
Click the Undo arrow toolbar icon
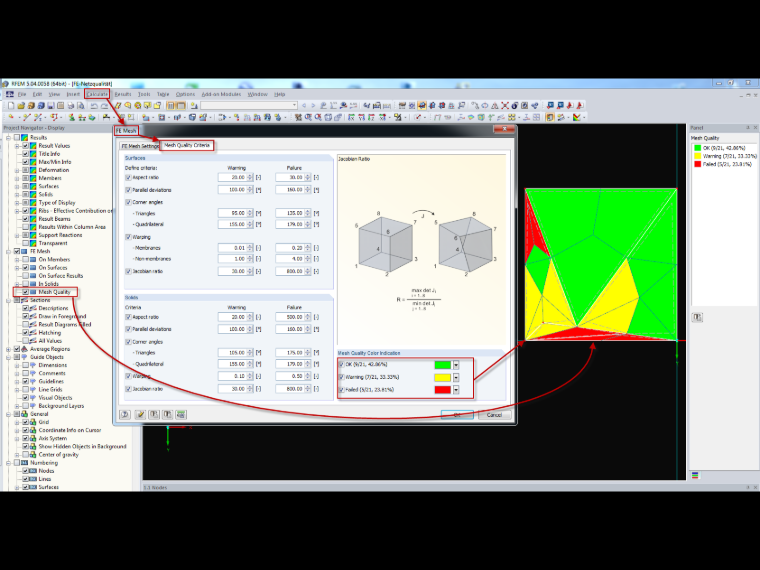point(95,105)
